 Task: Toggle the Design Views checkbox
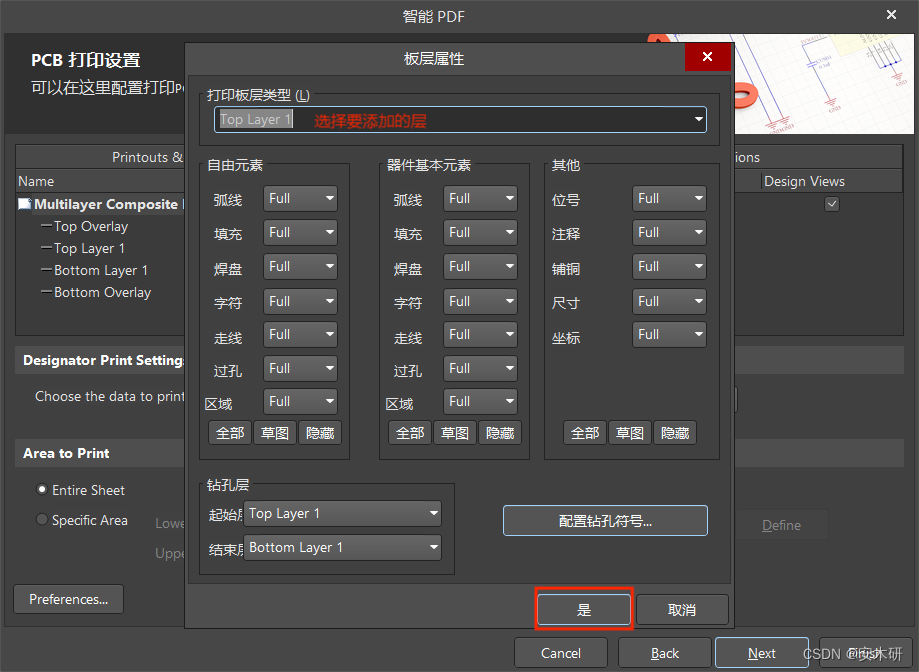[x=832, y=203]
